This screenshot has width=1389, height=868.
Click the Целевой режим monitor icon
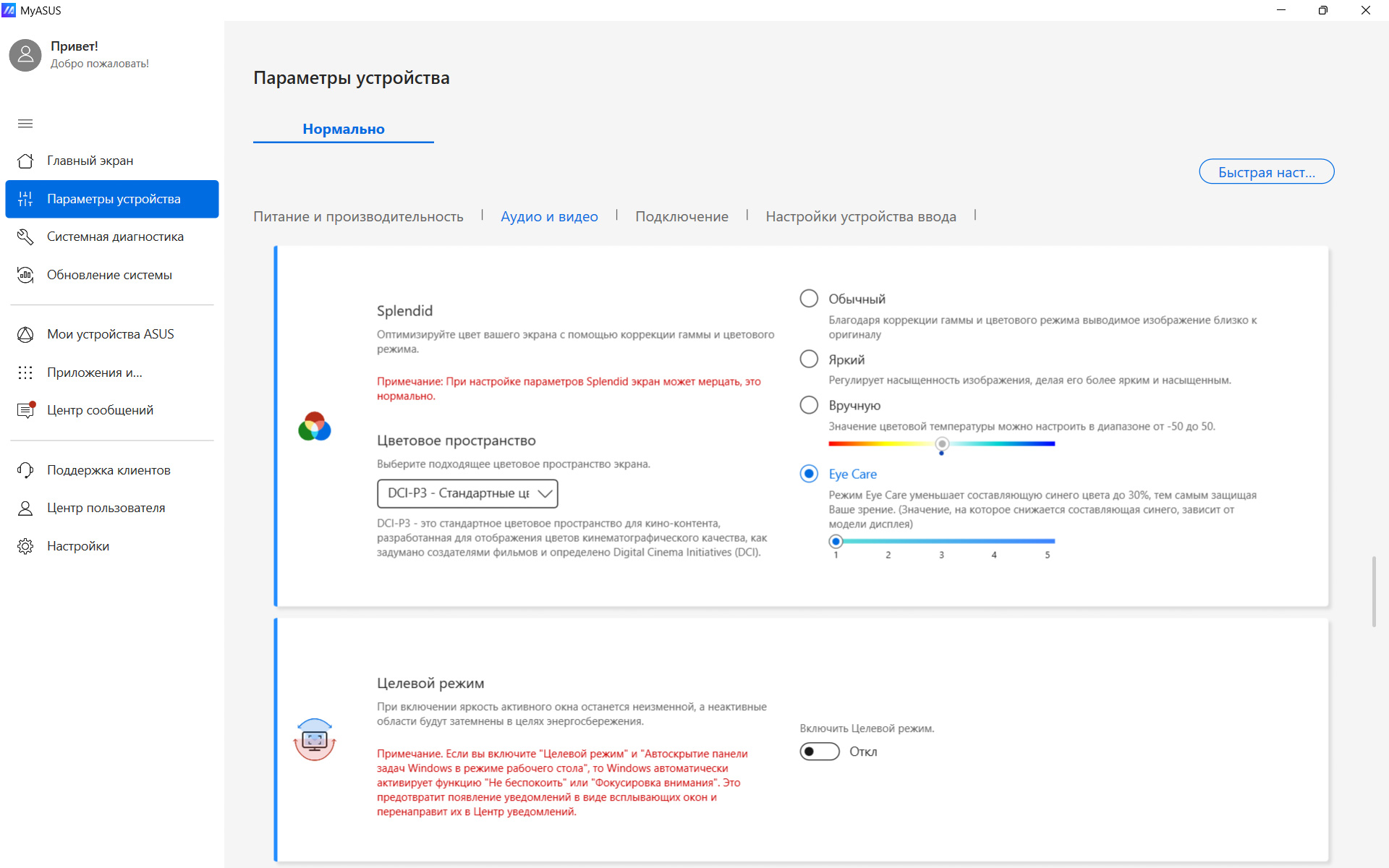click(x=315, y=739)
